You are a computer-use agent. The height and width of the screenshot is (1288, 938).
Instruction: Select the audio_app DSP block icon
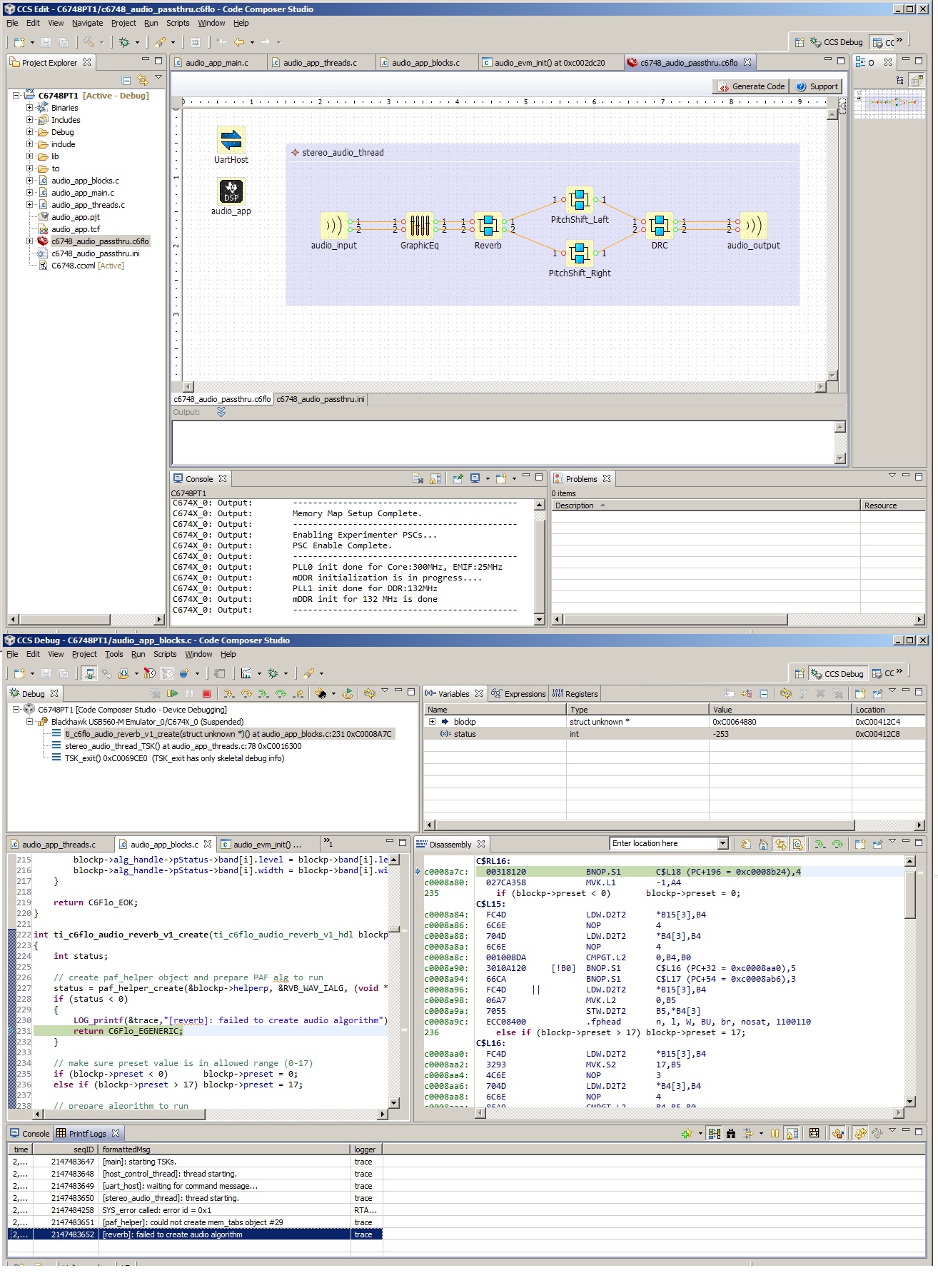pos(231,191)
